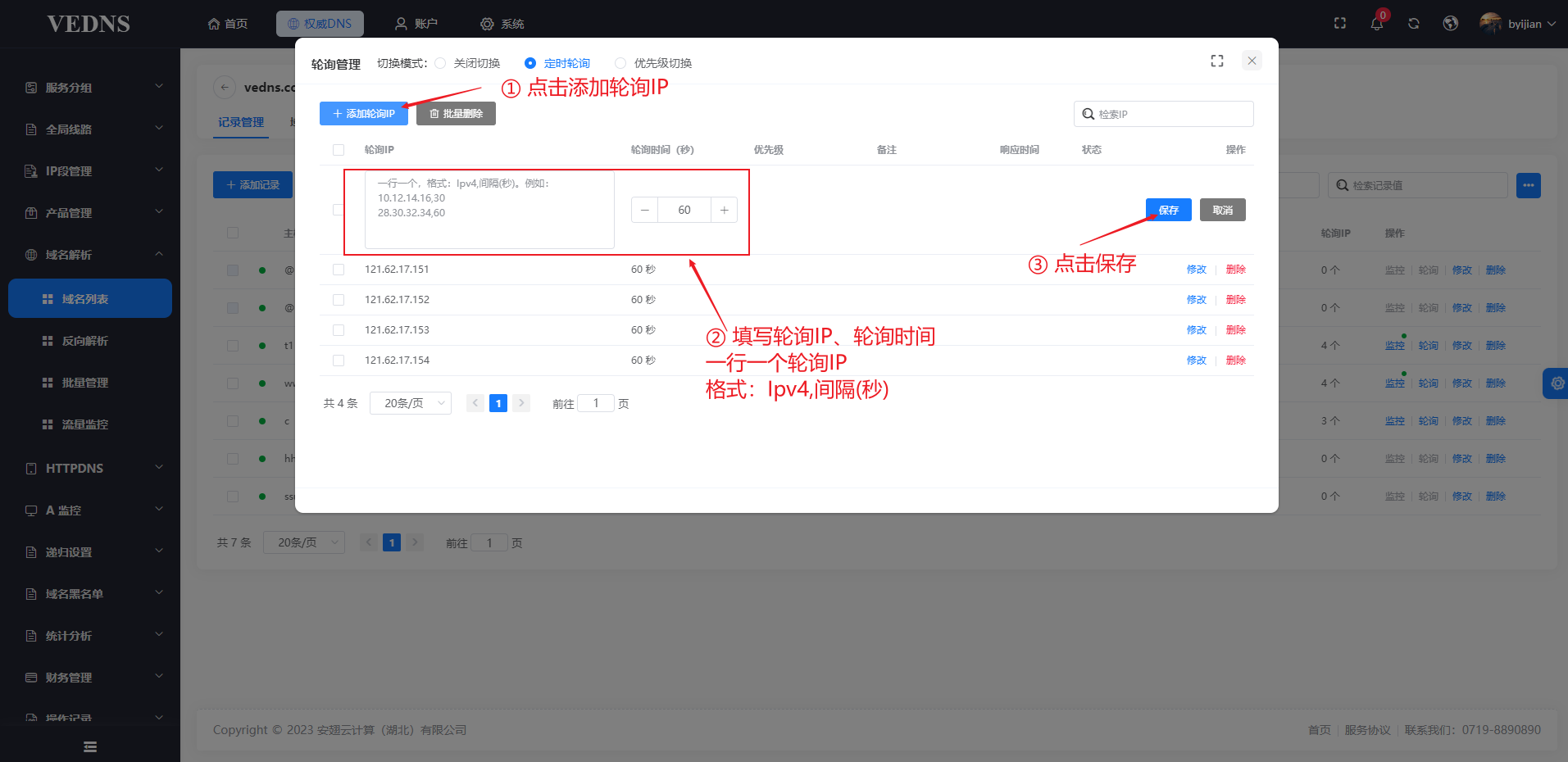Expand the 全局线路 menu chevron
The height and width of the screenshot is (762, 1568).
click(159, 128)
